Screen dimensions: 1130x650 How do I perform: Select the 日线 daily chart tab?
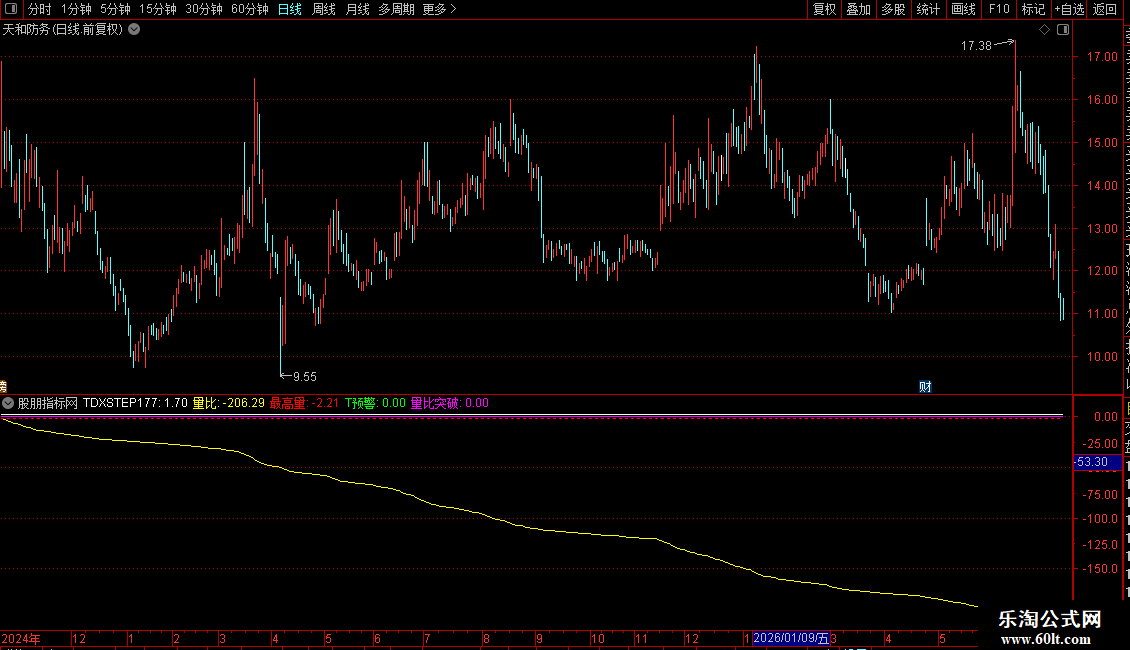[x=290, y=9]
